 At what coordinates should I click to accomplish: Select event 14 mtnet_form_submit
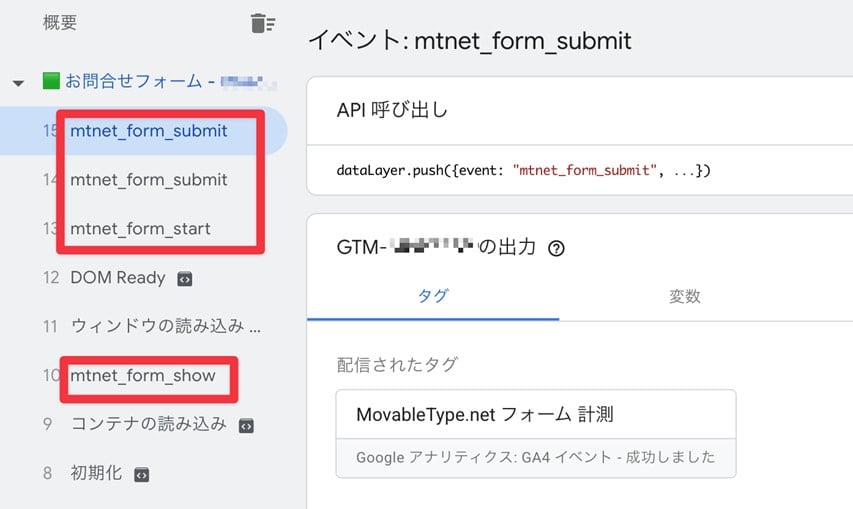148,180
